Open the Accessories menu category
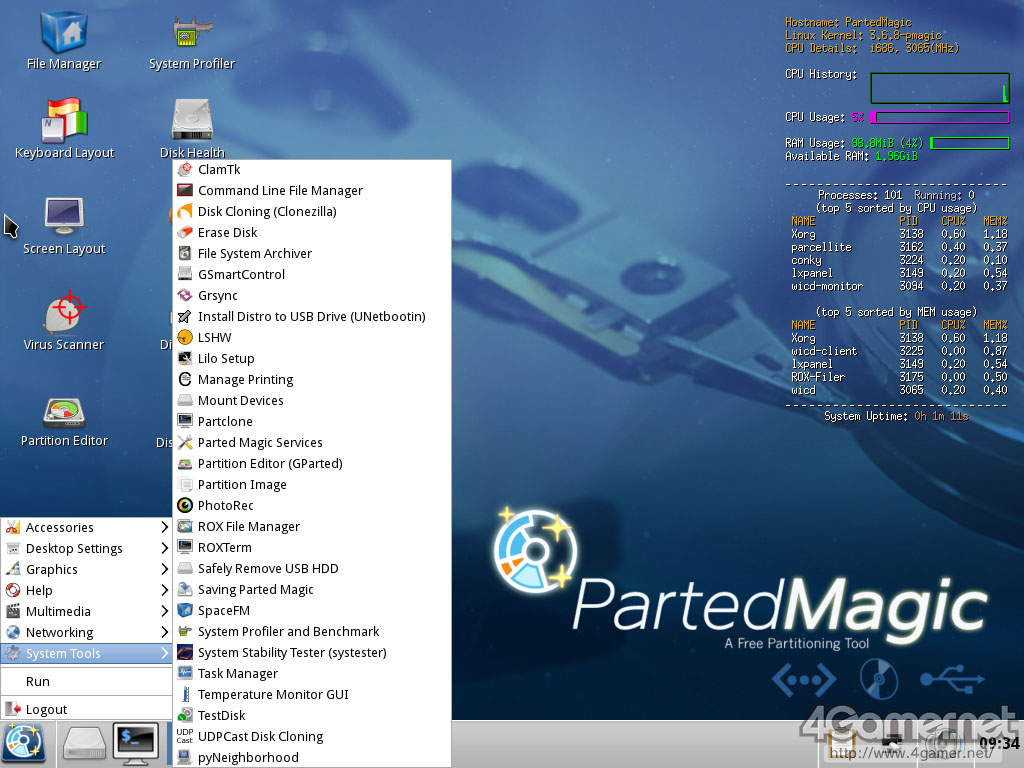The width and height of the screenshot is (1024, 768). (x=86, y=527)
